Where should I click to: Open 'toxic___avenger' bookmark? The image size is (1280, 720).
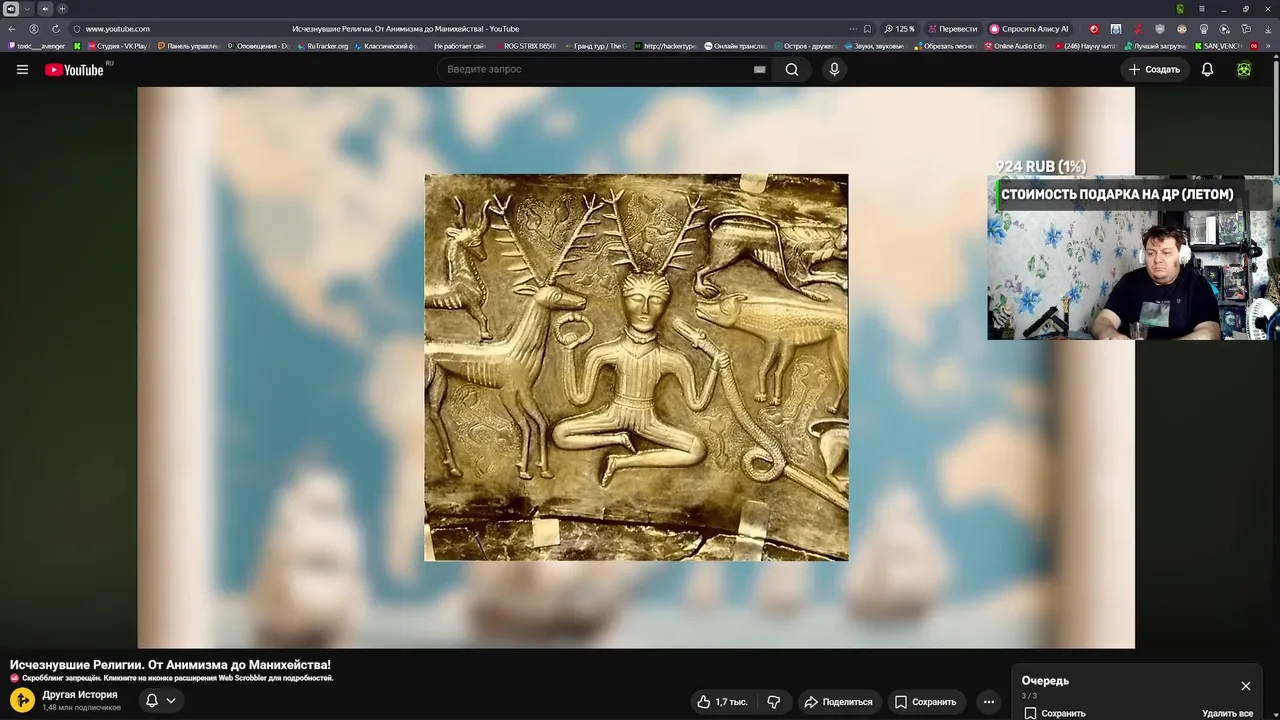[x=38, y=46]
